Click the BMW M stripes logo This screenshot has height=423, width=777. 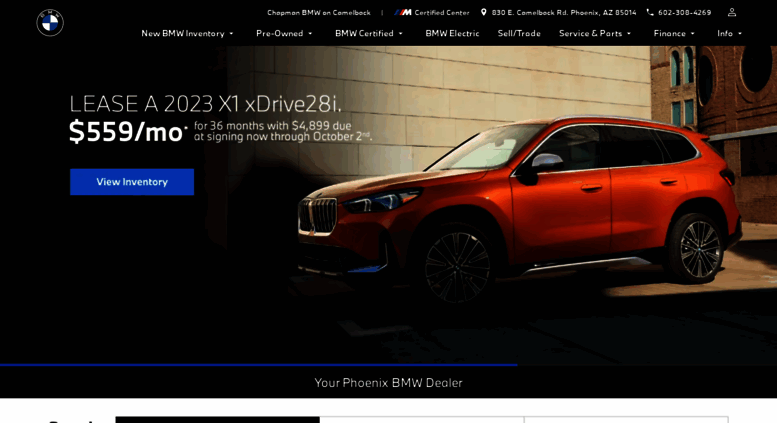[x=403, y=12]
